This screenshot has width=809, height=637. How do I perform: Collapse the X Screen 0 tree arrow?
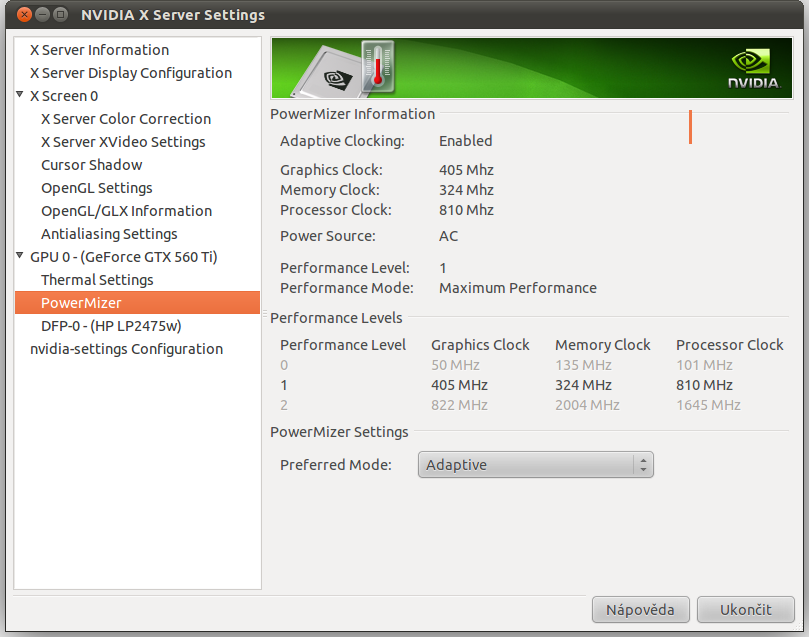coord(20,94)
